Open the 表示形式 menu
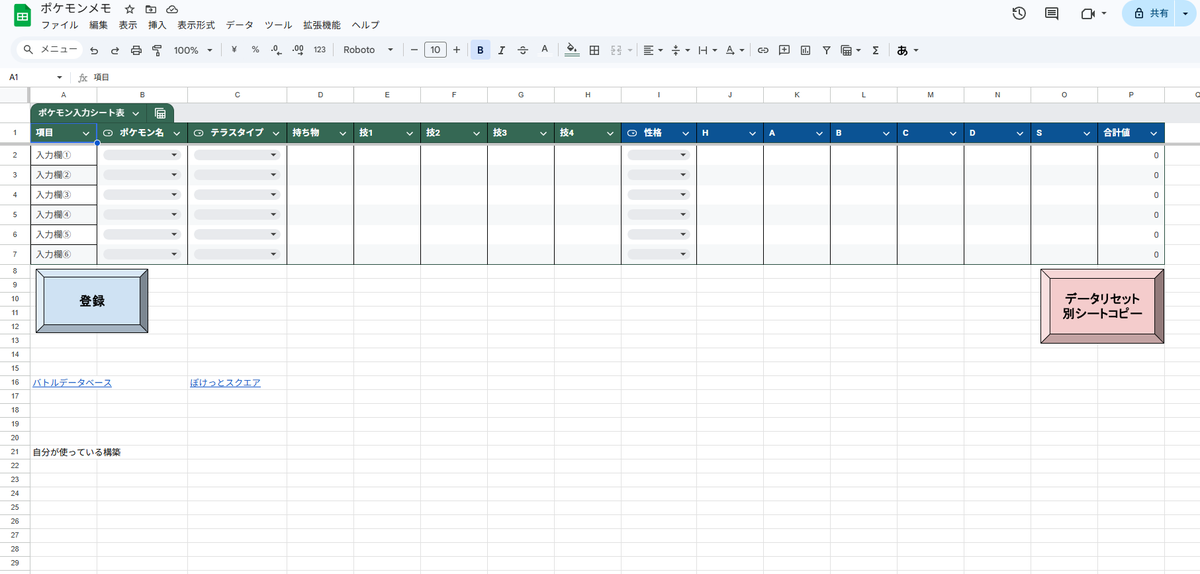The width and height of the screenshot is (1200, 574). [x=196, y=24]
